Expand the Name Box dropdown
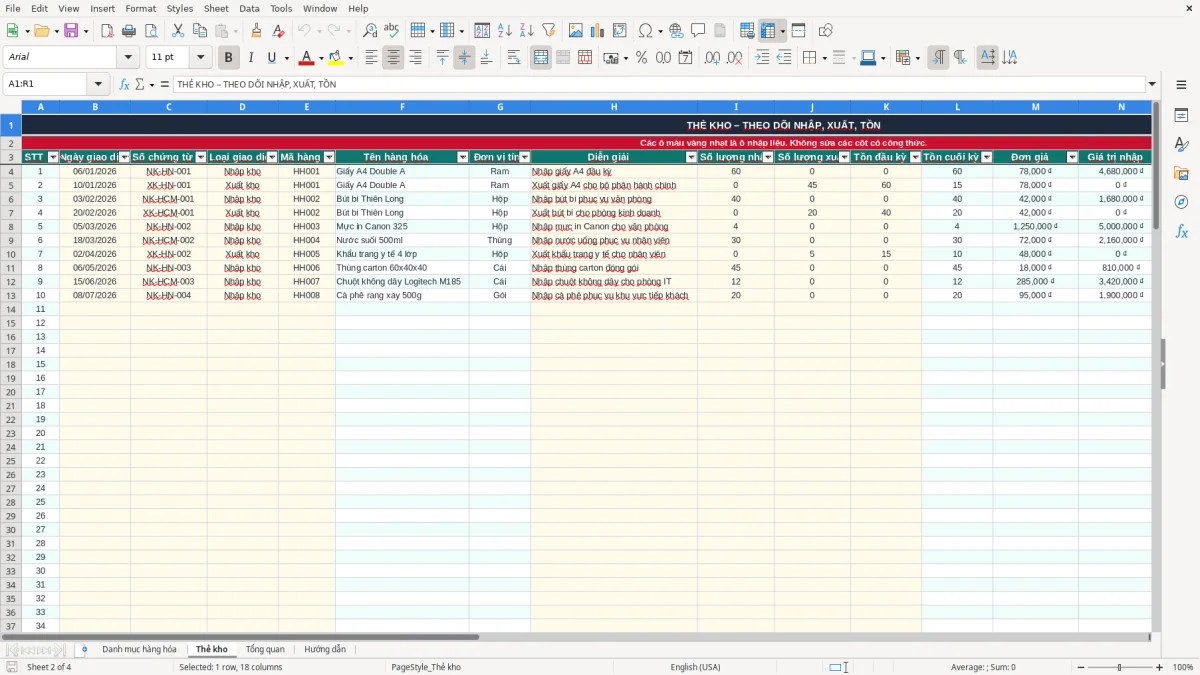Screen dimensions: 1200x675 pyautogui.click(x=98, y=84)
